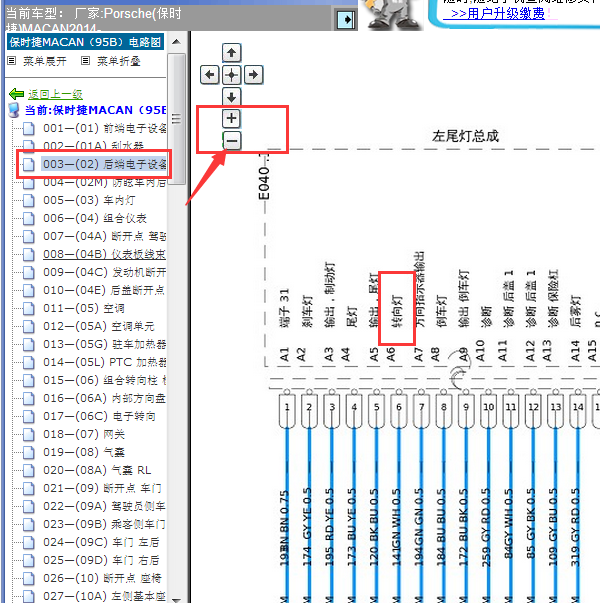600x603 pixels.
Task: Click the green back arrow icon
Action: (16, 94)
